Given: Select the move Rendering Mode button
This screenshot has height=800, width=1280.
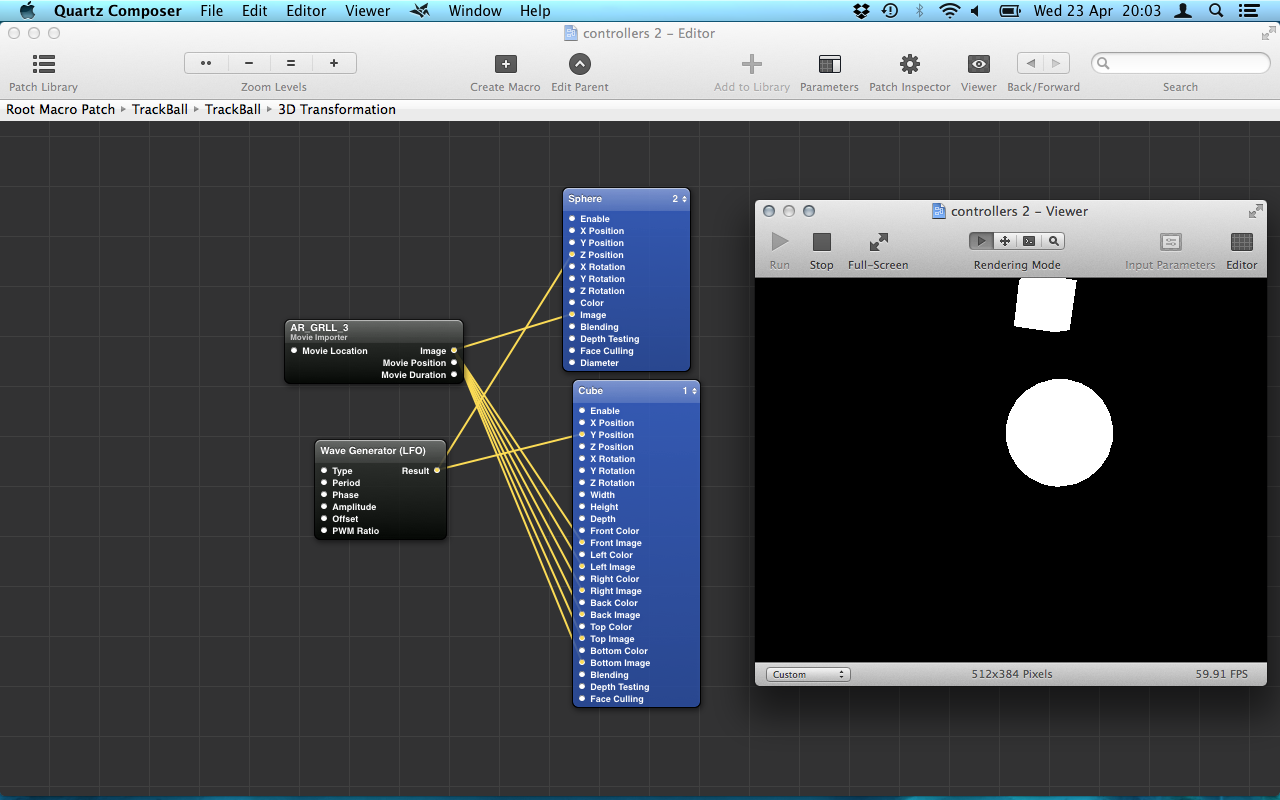Looking at the screenshot, I should point(1005,241).
